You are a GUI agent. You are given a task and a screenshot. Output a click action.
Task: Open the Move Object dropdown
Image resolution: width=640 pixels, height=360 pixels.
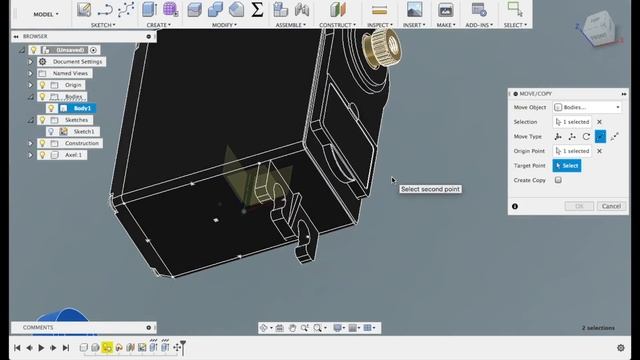point(587,107)
